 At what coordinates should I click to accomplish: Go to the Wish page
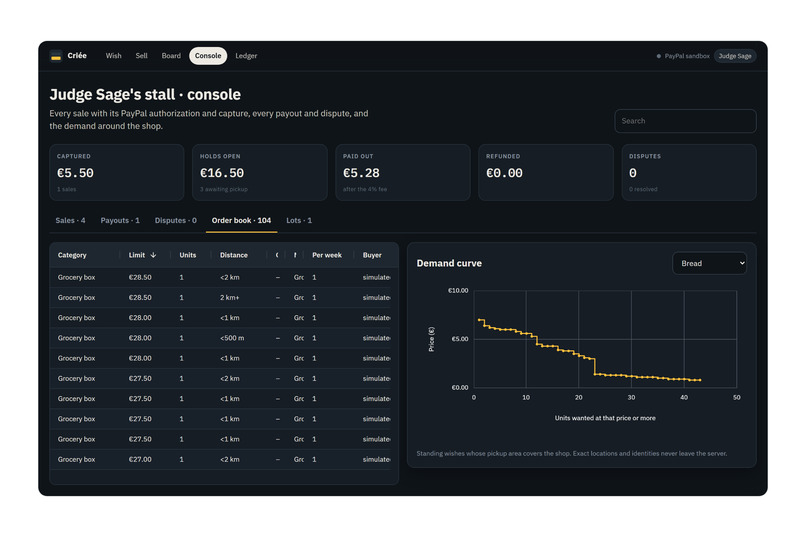(114, 55)
